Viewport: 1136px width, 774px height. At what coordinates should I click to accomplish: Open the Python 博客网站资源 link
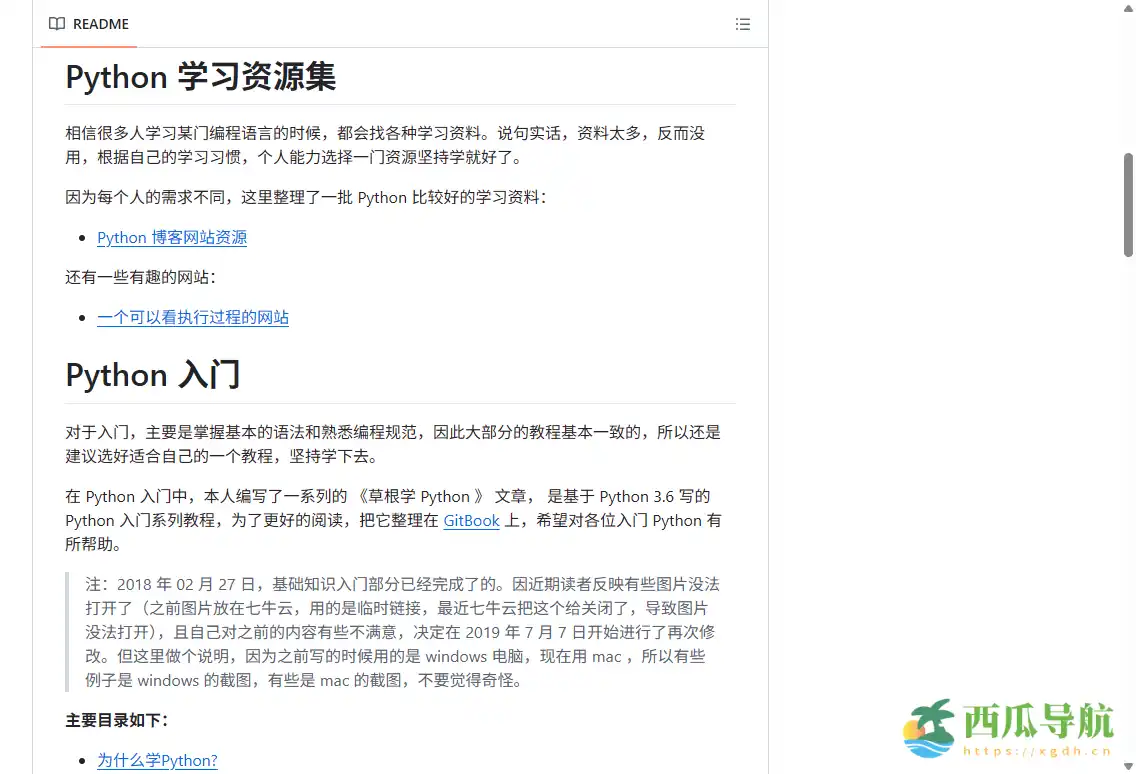coord(171,237)
